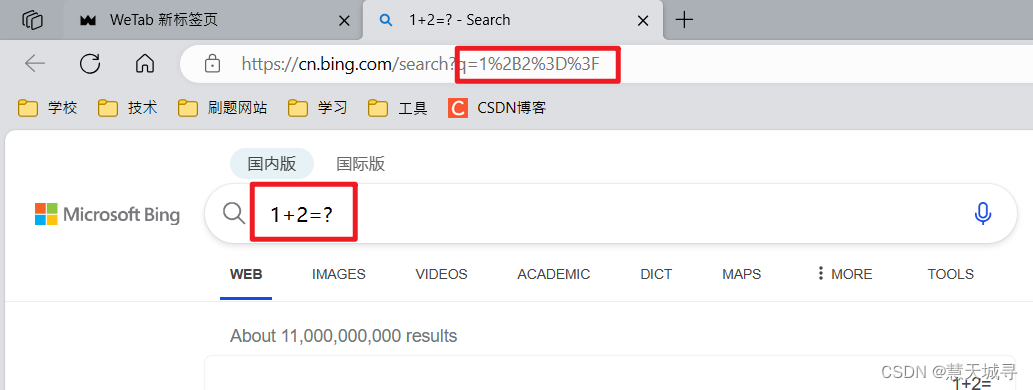Go to the home page

tap(144, 63)
